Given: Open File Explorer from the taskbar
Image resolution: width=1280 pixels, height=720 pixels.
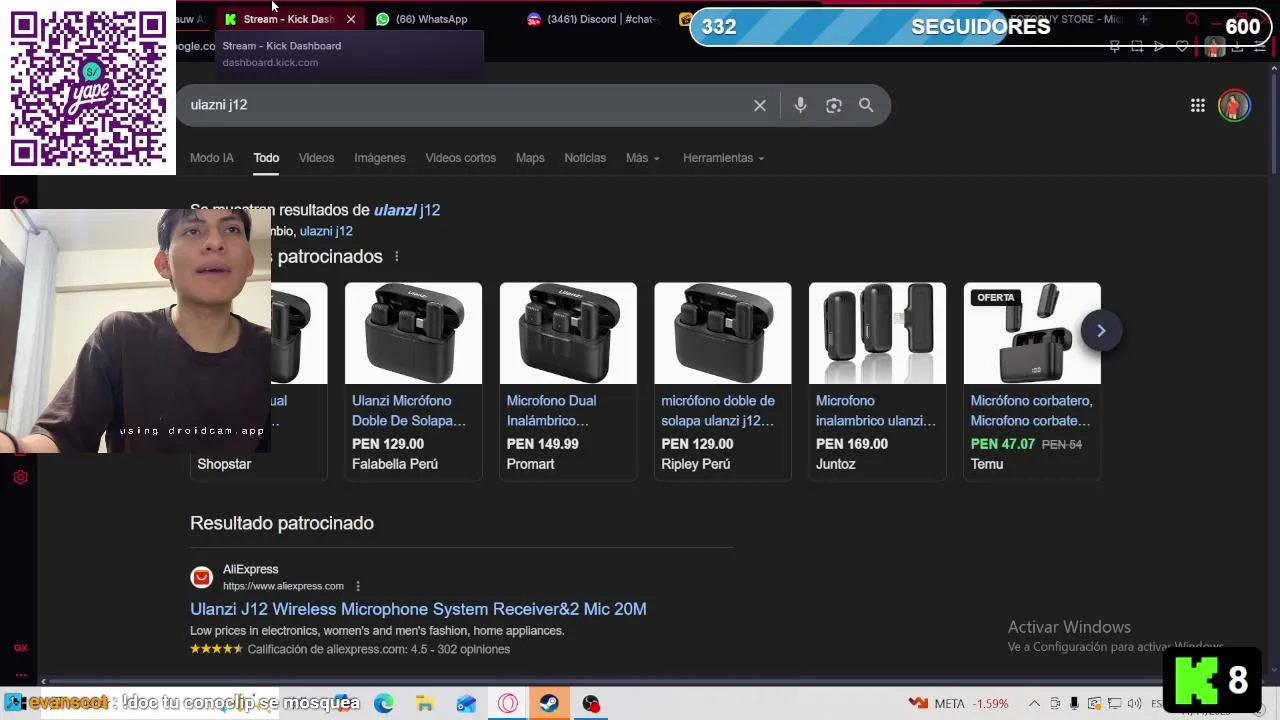Looking at the screenshot, I should pos(425,704).
